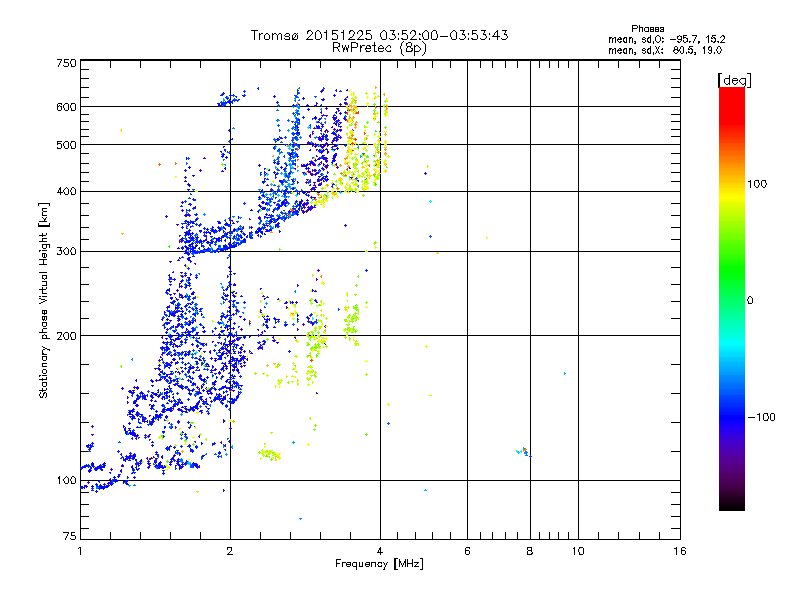Click the y-axis label '500'
Image resolution: width=800 pixels, height=600 pixels.
(66, 145)
